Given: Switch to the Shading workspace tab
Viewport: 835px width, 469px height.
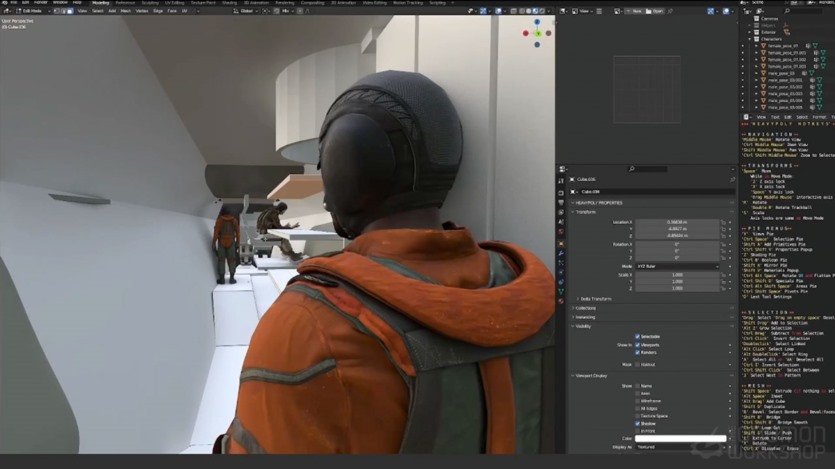Looking at the screenshot, I should [x=229, y=3].
